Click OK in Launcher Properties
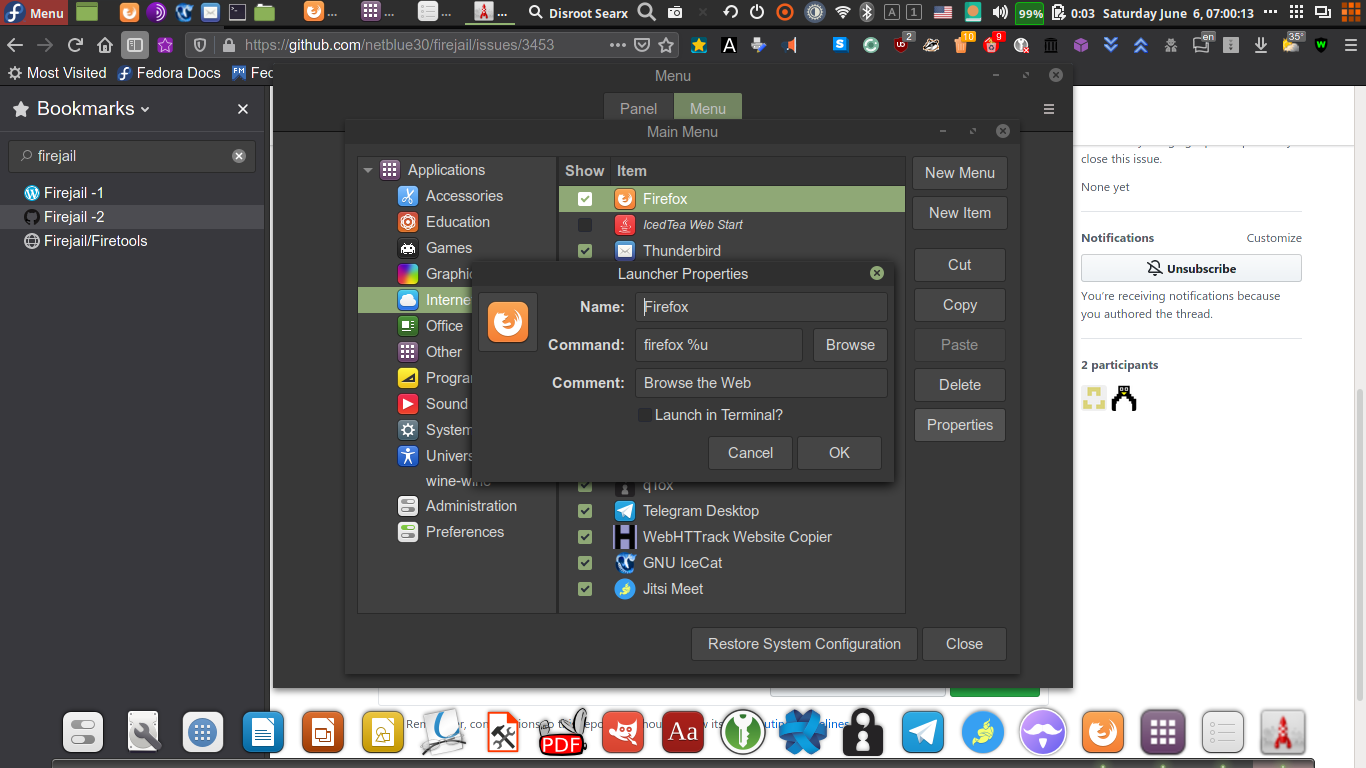The height and width of the screenshot is (768, 1366). (839, 453)
